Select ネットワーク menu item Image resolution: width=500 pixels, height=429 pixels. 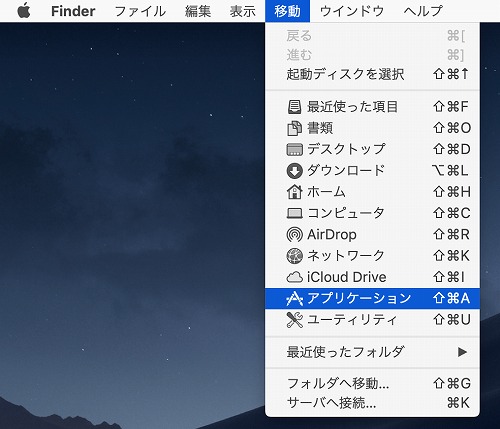click(x=372, y=256)
